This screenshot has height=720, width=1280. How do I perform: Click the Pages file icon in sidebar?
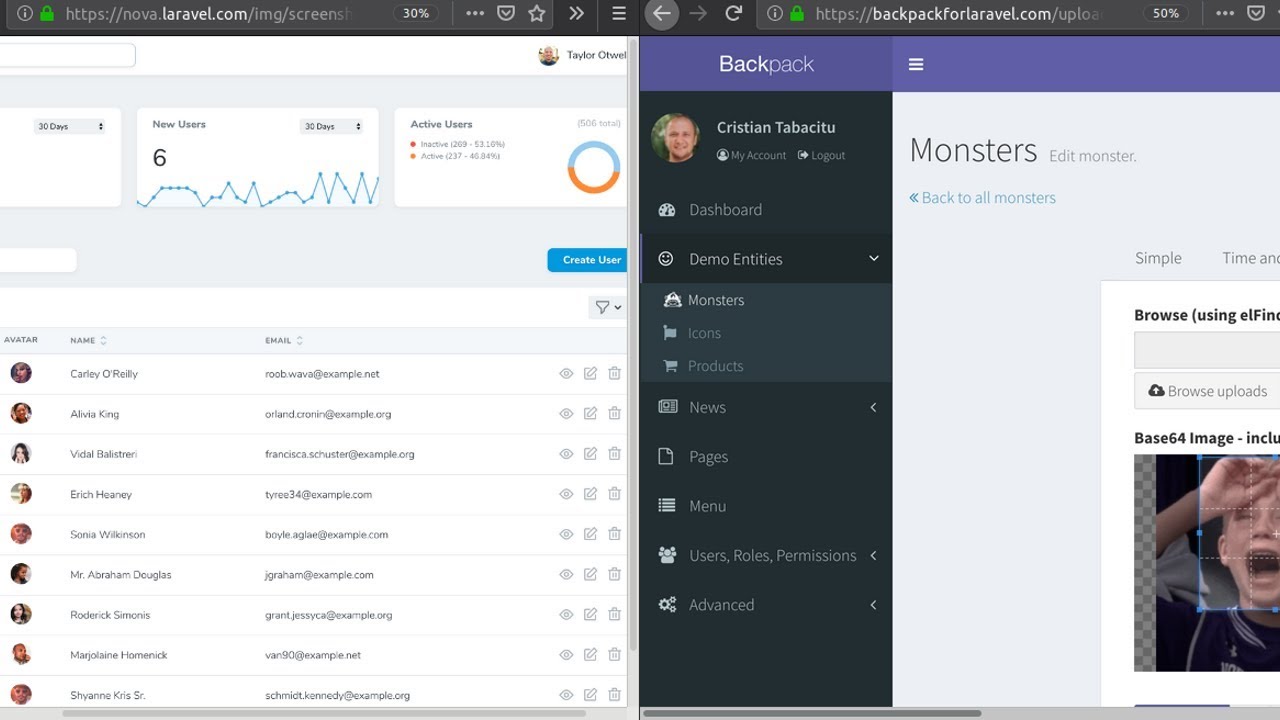tap(666, 456)
